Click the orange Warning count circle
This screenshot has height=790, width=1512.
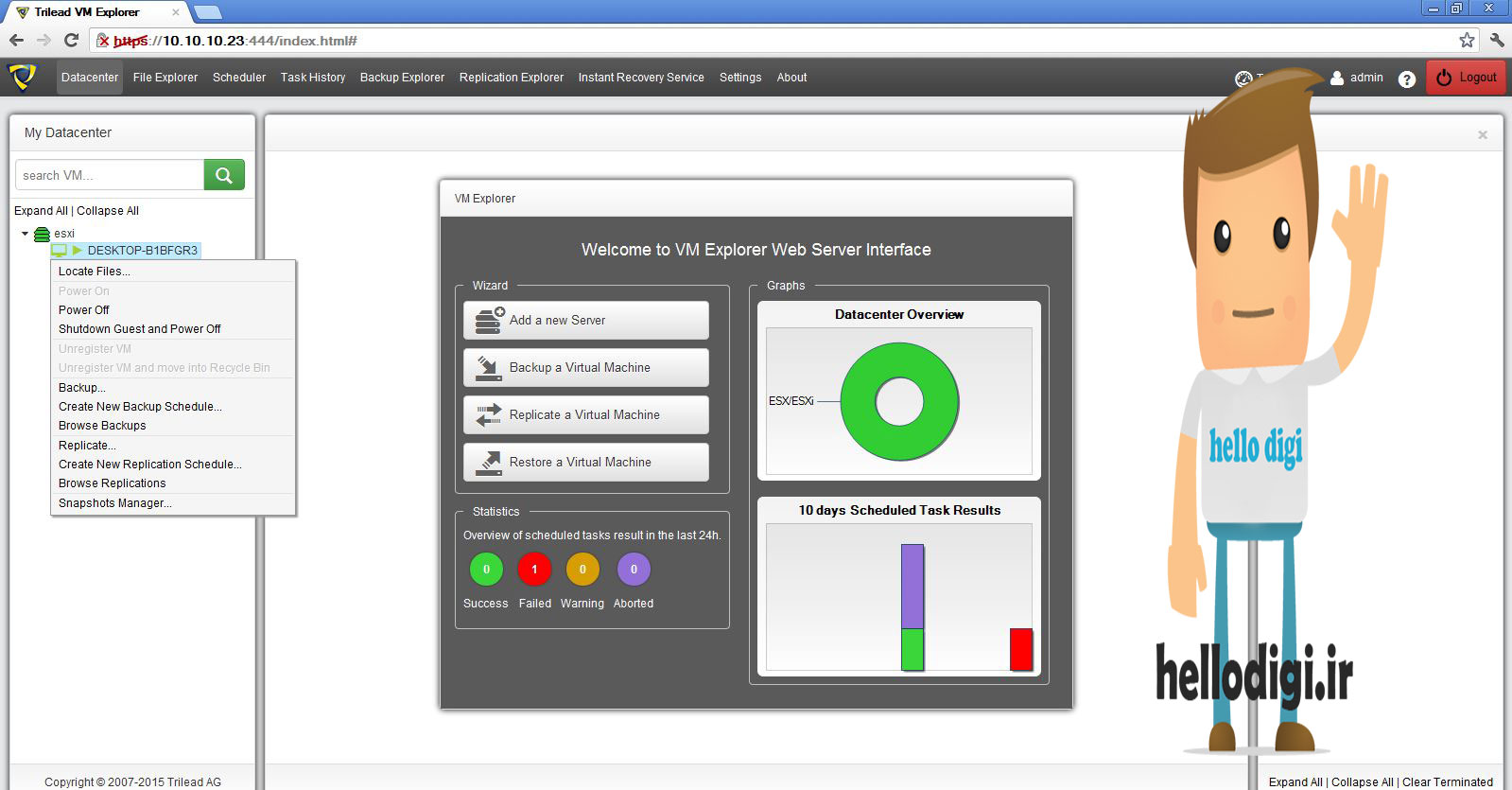582,570
